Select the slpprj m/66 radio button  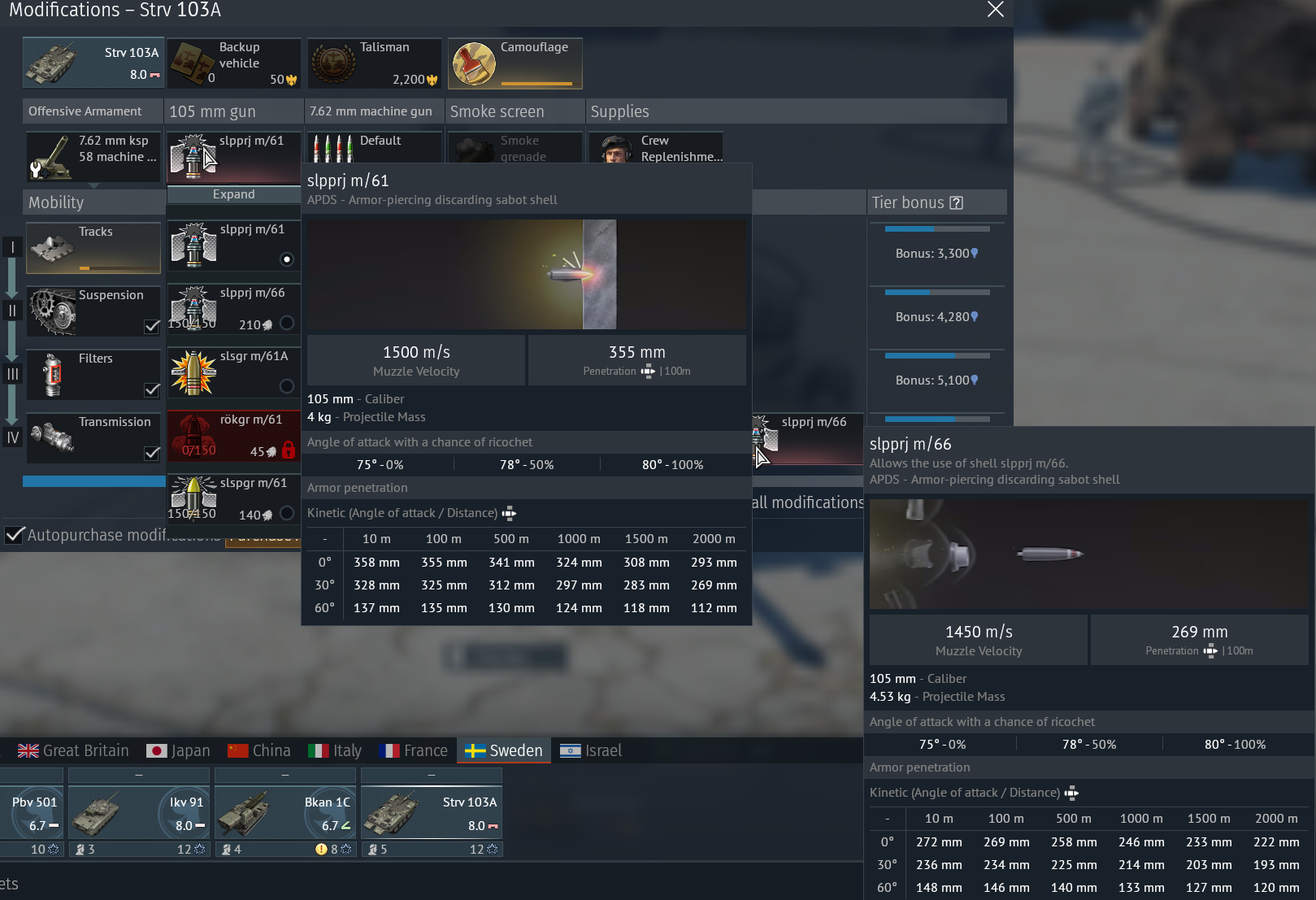tap(286, 323)
